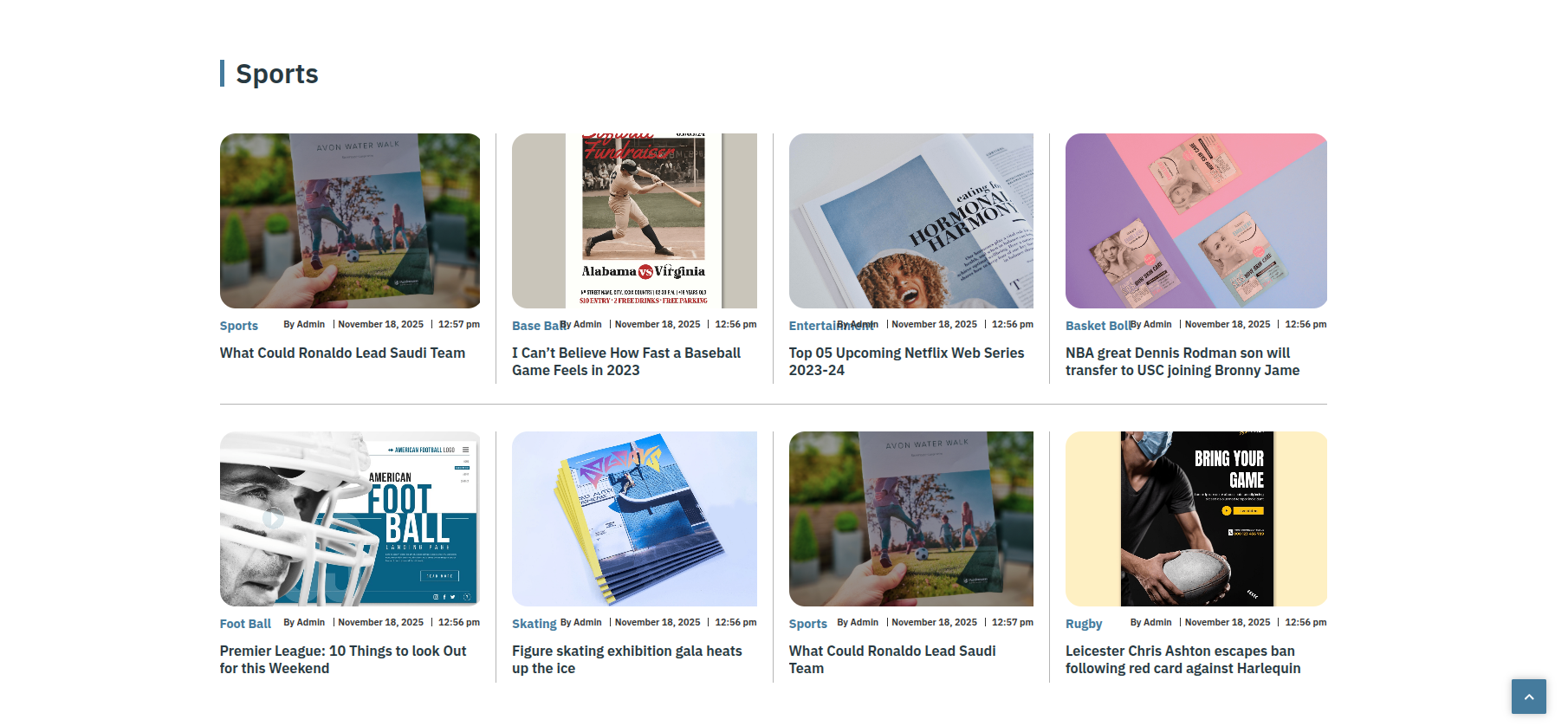The image size is (1568, 726).
Task: Click the American Football helmet thumbnail
Action: [350, 519]
